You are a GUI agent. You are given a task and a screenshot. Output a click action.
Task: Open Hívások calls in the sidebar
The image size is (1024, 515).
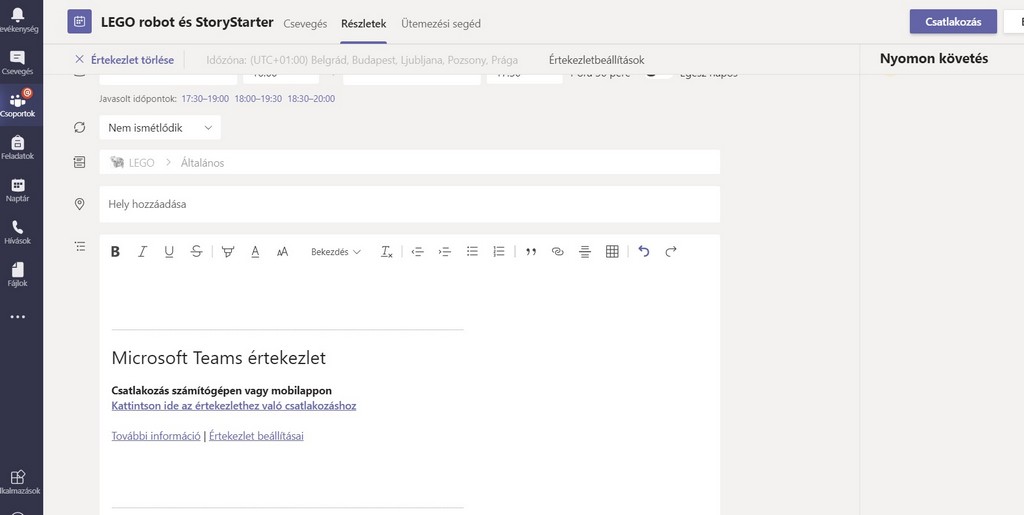click(x=18, y=232)
